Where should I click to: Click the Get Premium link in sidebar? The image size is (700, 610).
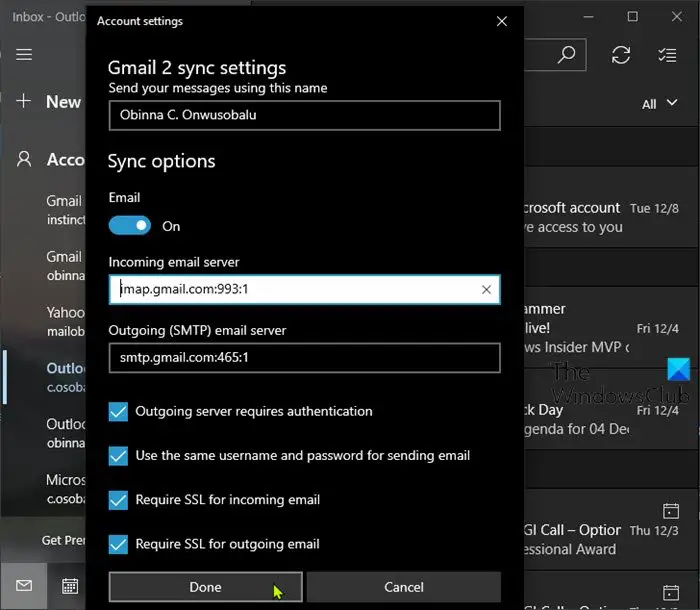click(63, 540)
